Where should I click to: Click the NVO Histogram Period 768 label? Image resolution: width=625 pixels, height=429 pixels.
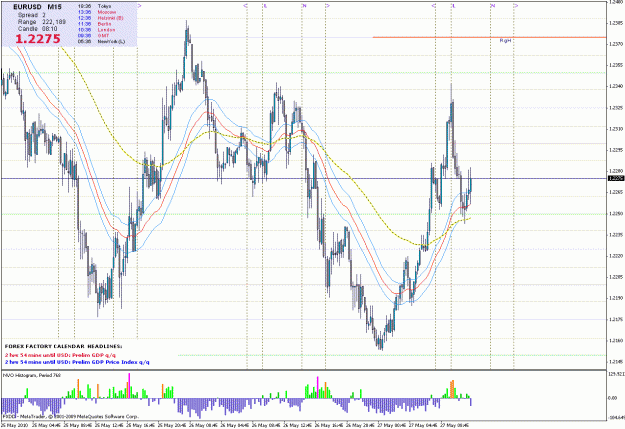tap(32, 375)
